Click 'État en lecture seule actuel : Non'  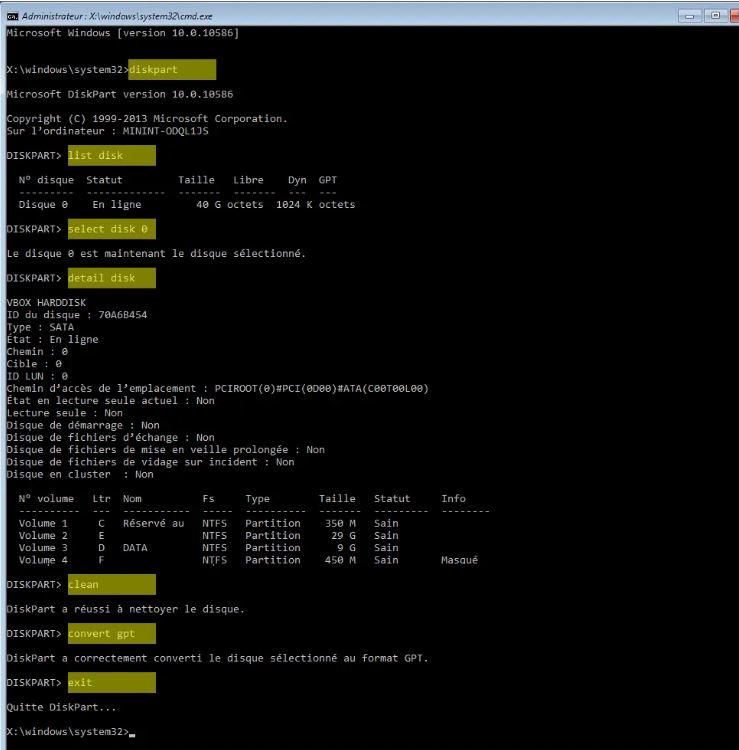(110, 401)
